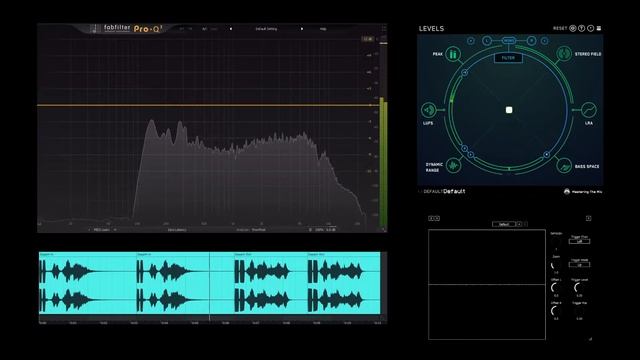Viewport: 640px width, 360px height.
Task: Click Pro-Q 3 undo arrow
Action: point(182,29)
